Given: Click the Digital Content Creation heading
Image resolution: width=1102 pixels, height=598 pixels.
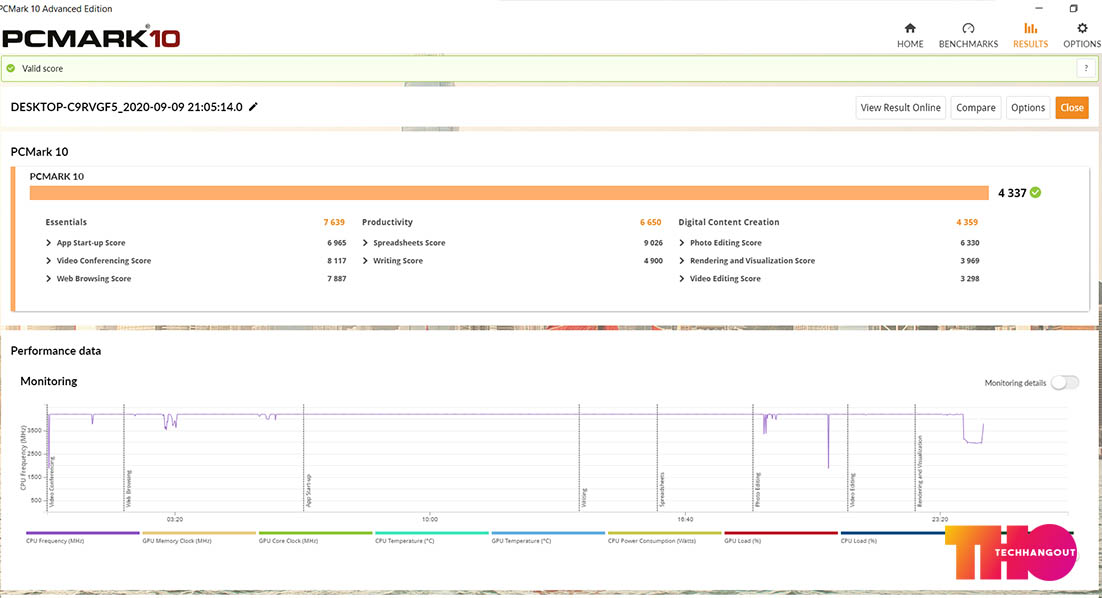Looking at the screenshot, I should pos(729,222).
